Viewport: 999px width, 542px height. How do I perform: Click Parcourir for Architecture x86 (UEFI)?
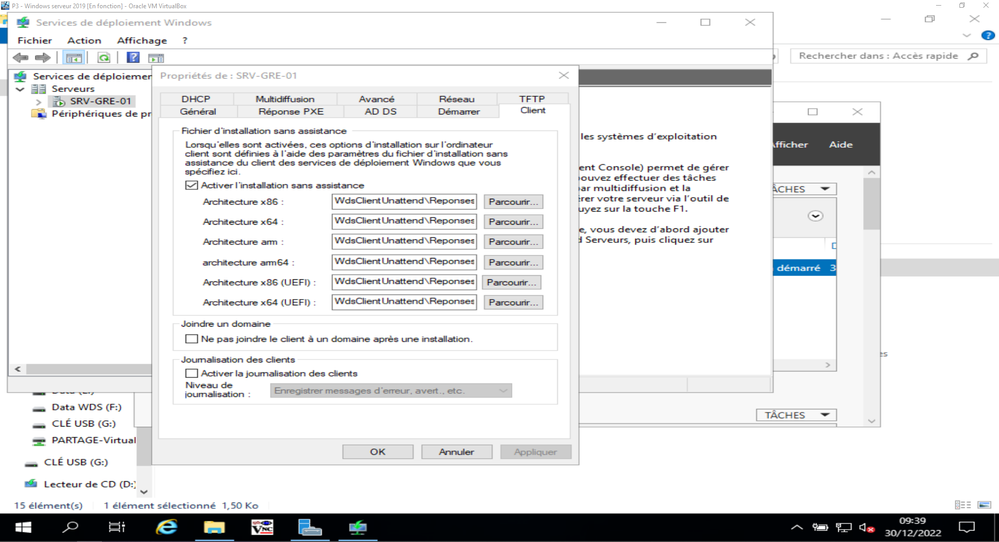pyautogui.click(x=512, y=282)
